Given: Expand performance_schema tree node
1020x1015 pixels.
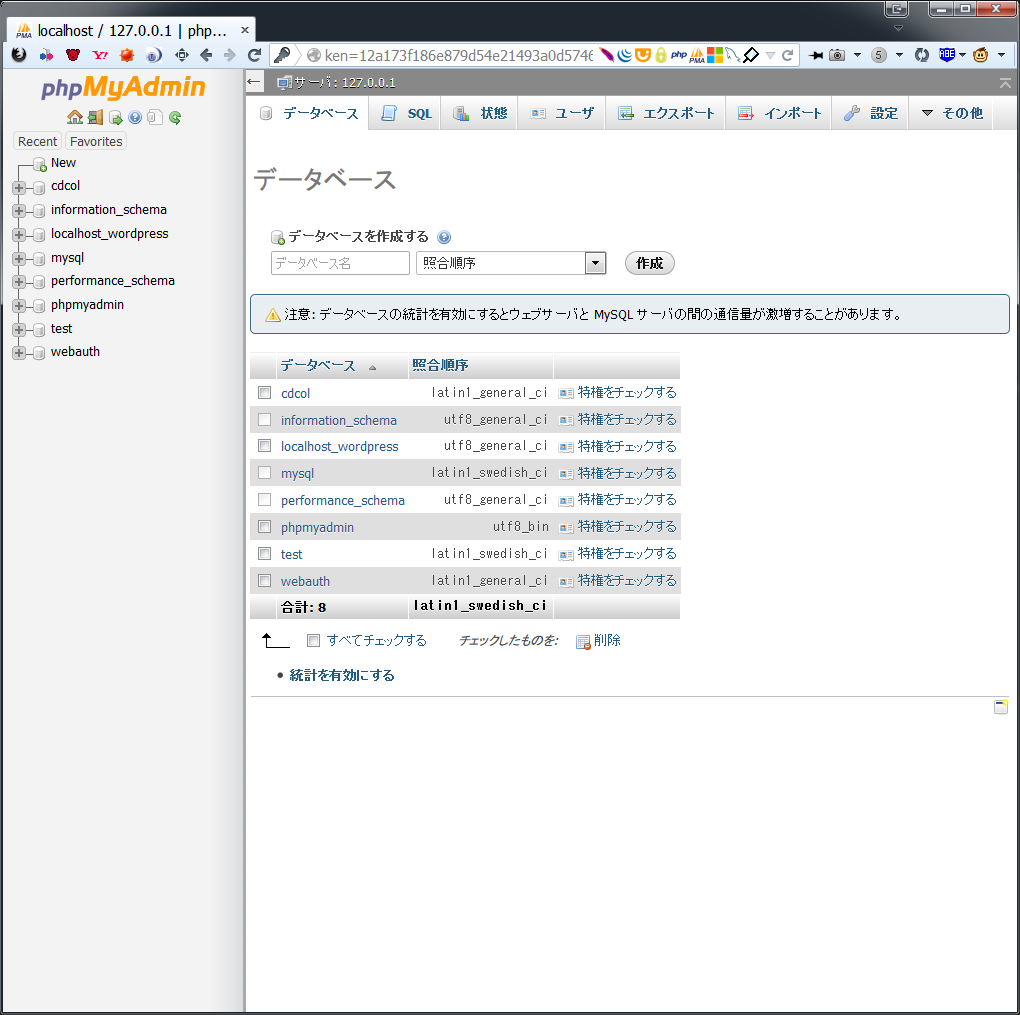Looking at the screenshot, I should (x=19, y=282).
